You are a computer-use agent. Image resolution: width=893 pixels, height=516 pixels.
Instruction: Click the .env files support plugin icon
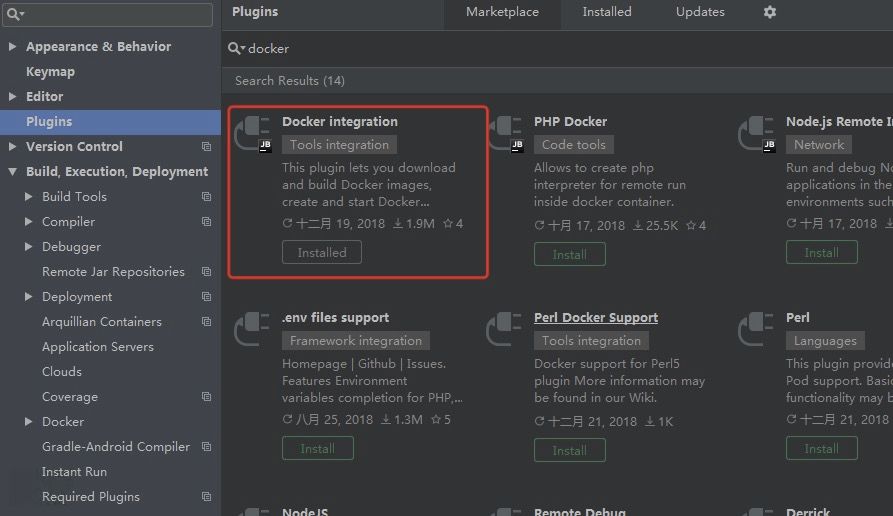[252, 330]
